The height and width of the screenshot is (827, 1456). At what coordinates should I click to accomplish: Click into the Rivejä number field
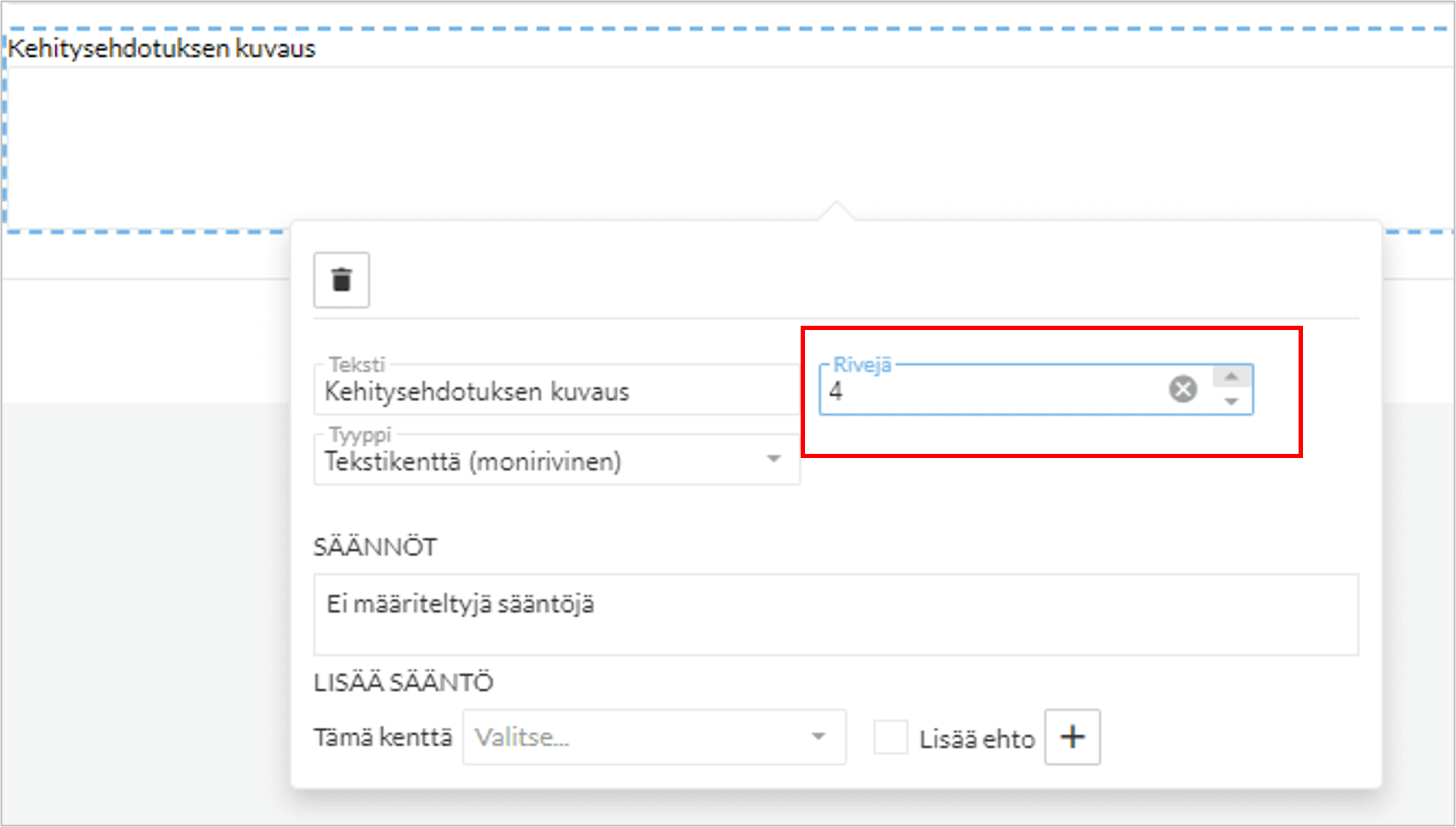989,392
